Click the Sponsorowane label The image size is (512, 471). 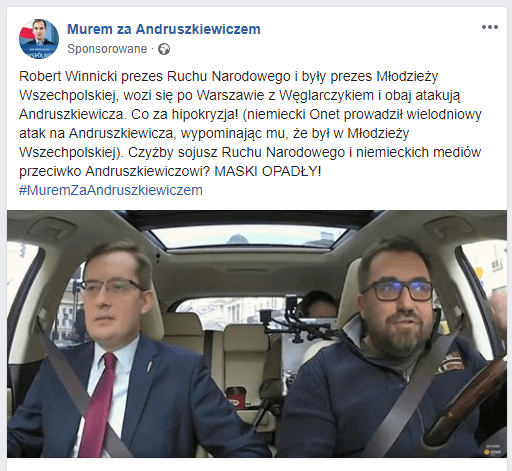coord(107,49)
